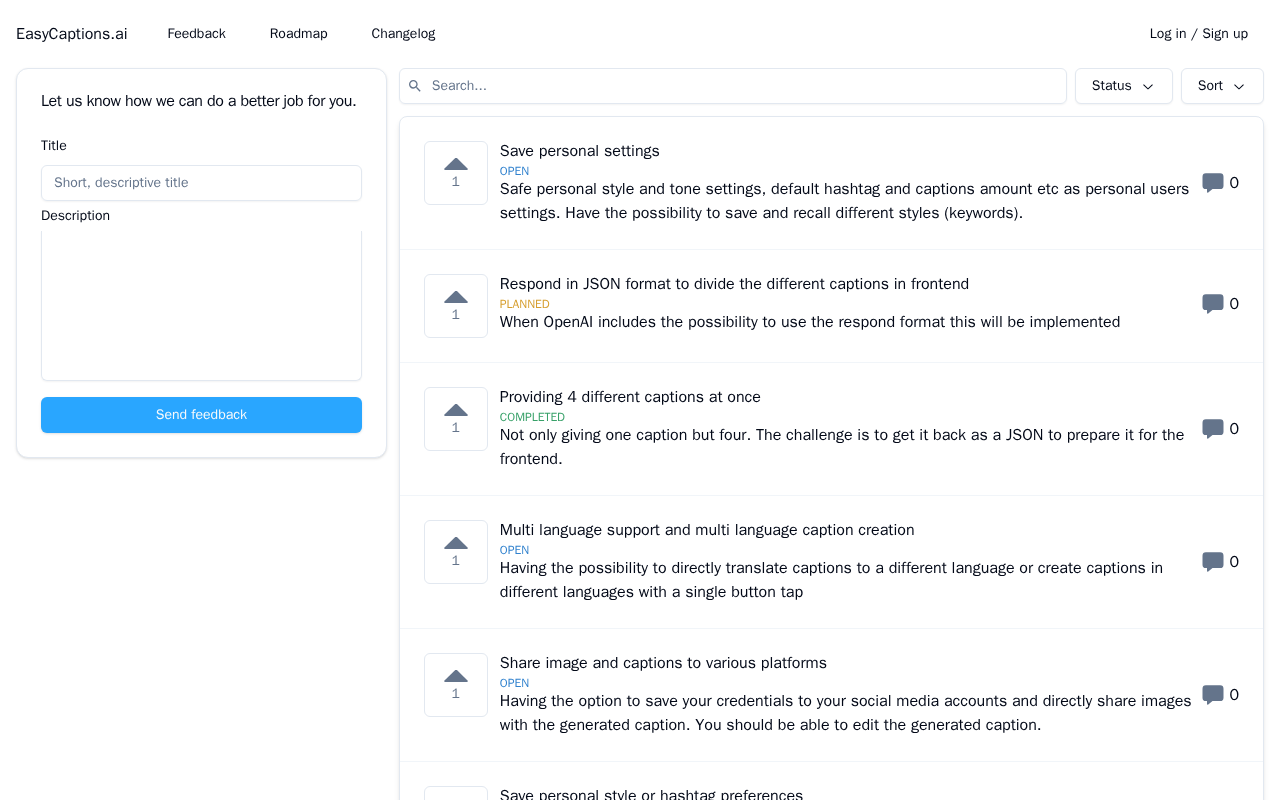Screen dimensions: 1280x800
Task: Switch to the Roadmap page
Action: point(299,34)
